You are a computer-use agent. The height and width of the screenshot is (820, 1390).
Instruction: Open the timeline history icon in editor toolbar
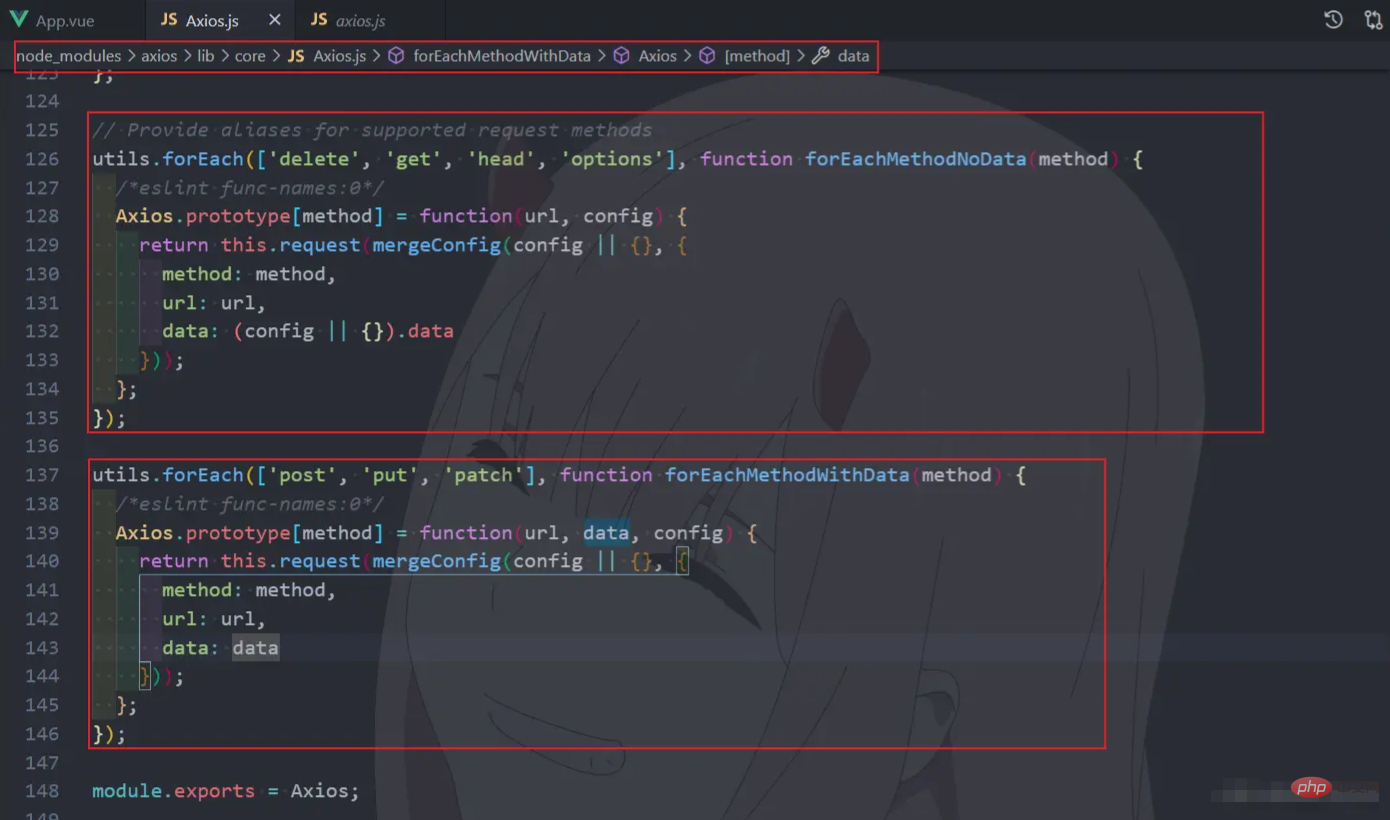pos(1333,20)
